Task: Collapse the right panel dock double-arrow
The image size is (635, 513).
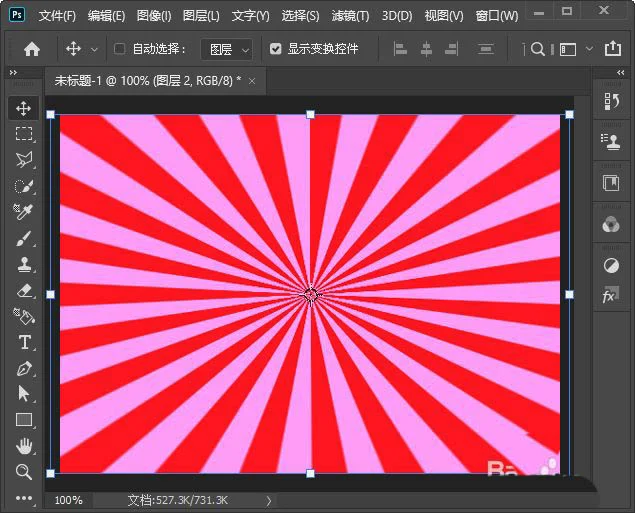Action: pos(620,72)
